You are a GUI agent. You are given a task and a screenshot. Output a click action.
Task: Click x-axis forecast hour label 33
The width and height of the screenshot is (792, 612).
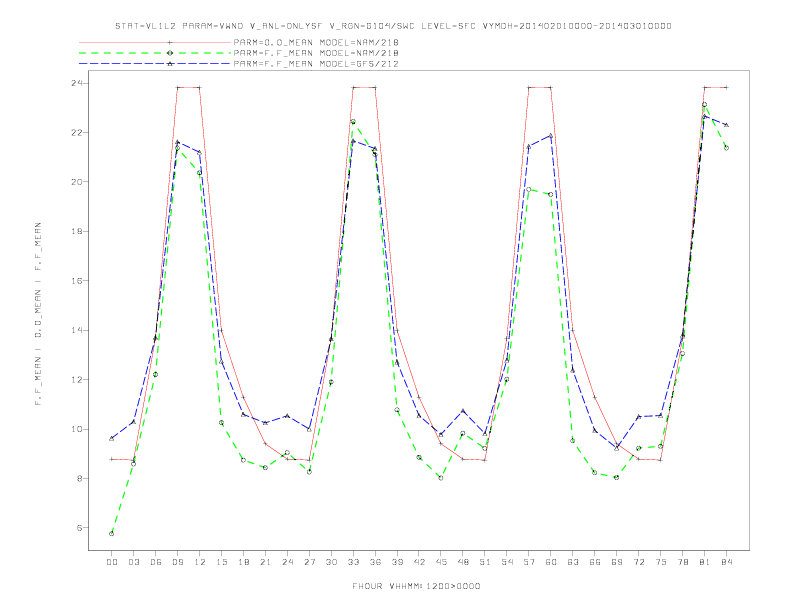pos(353,562)
